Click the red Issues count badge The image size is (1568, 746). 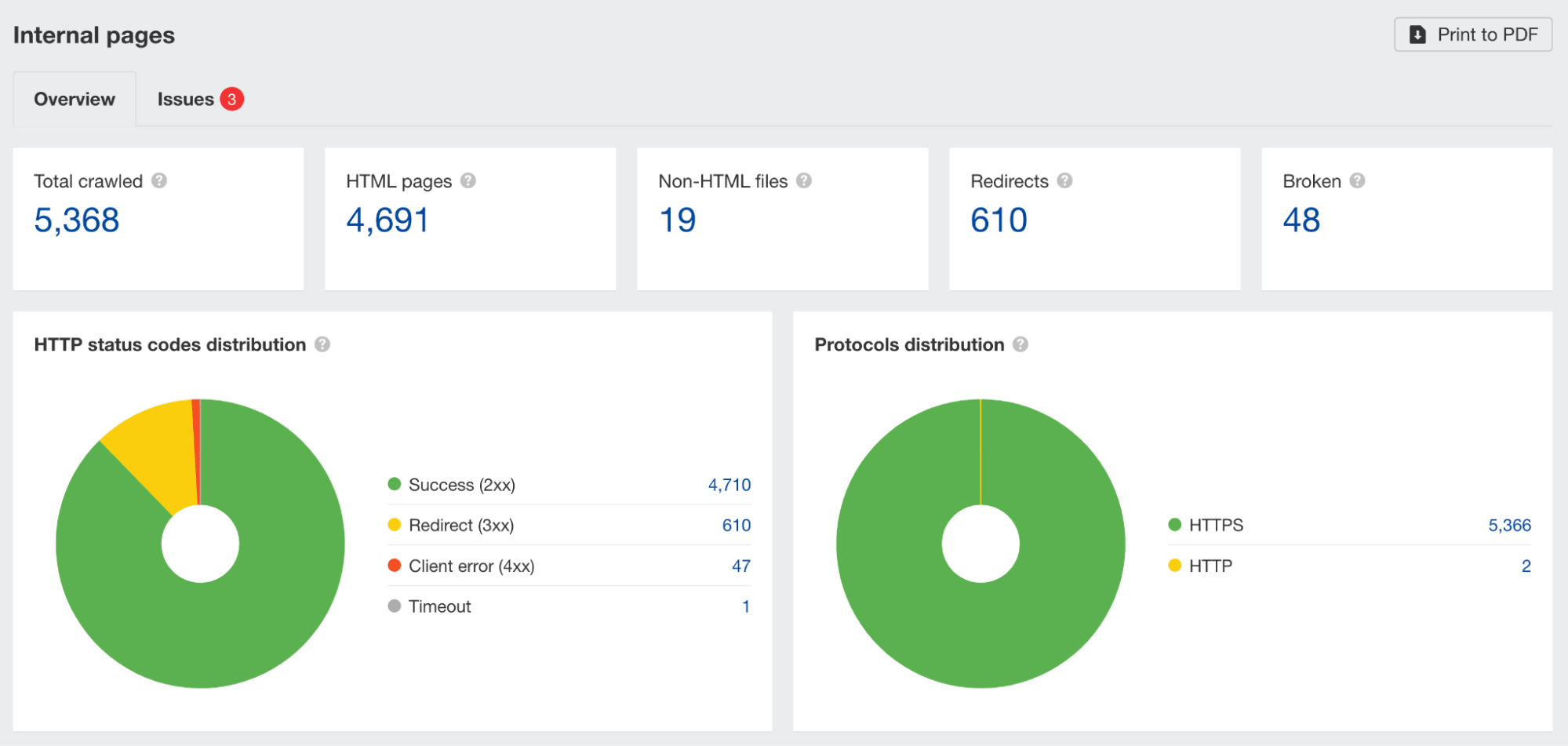(232, 99)
